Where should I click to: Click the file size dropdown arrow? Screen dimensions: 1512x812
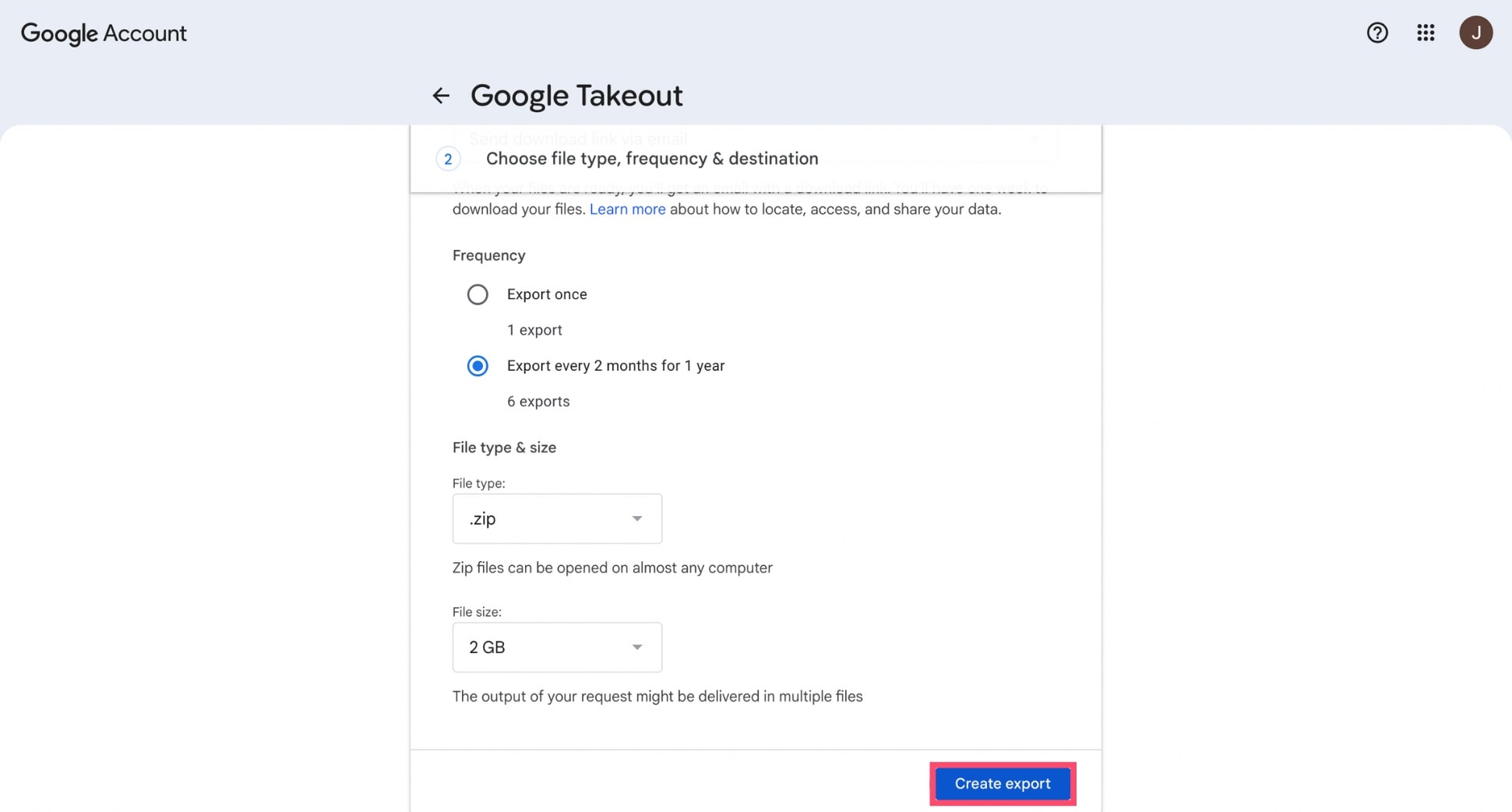(637, 647)
